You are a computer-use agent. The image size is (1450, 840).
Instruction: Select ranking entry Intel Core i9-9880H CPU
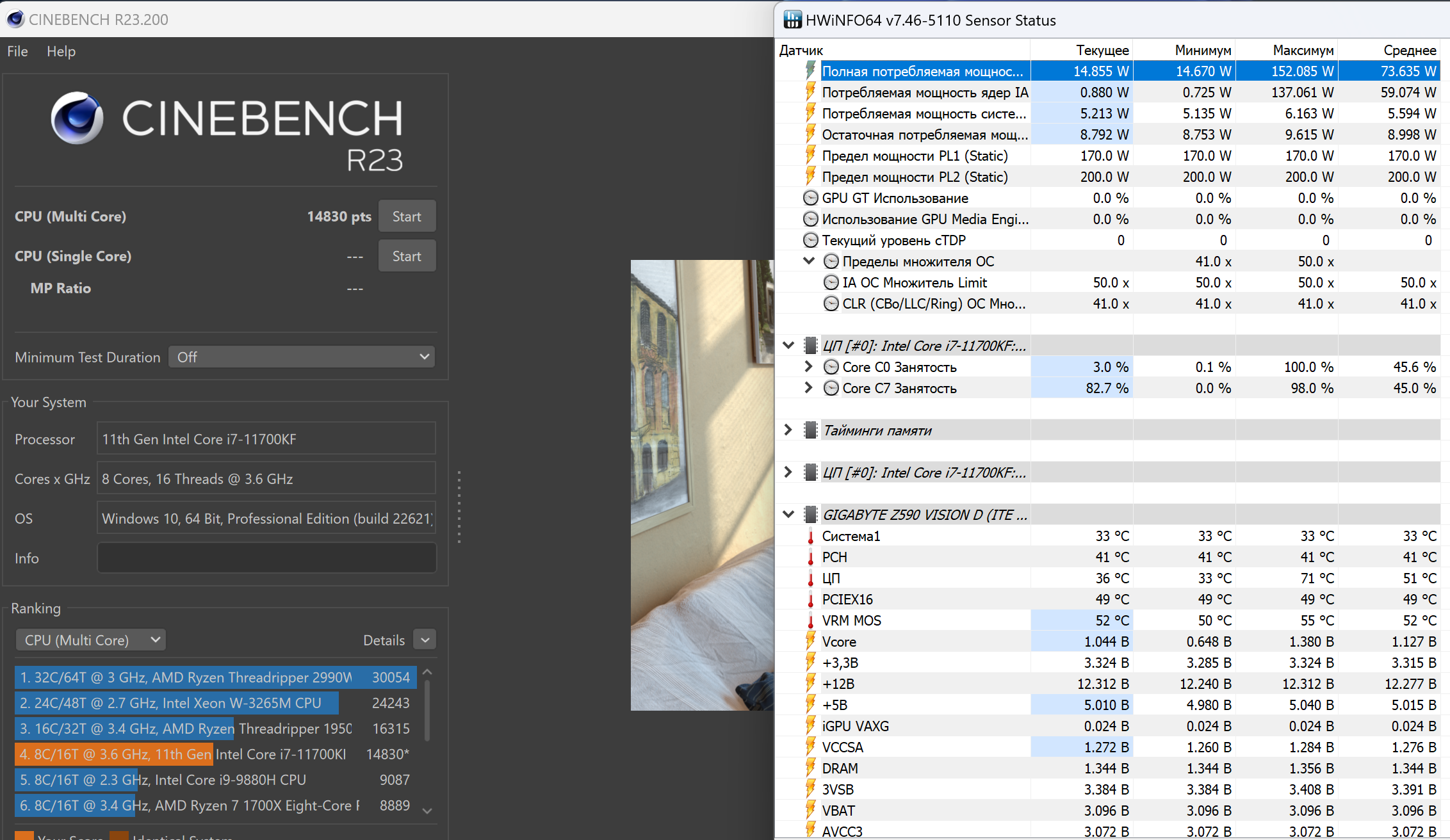[x=216, y=780]
